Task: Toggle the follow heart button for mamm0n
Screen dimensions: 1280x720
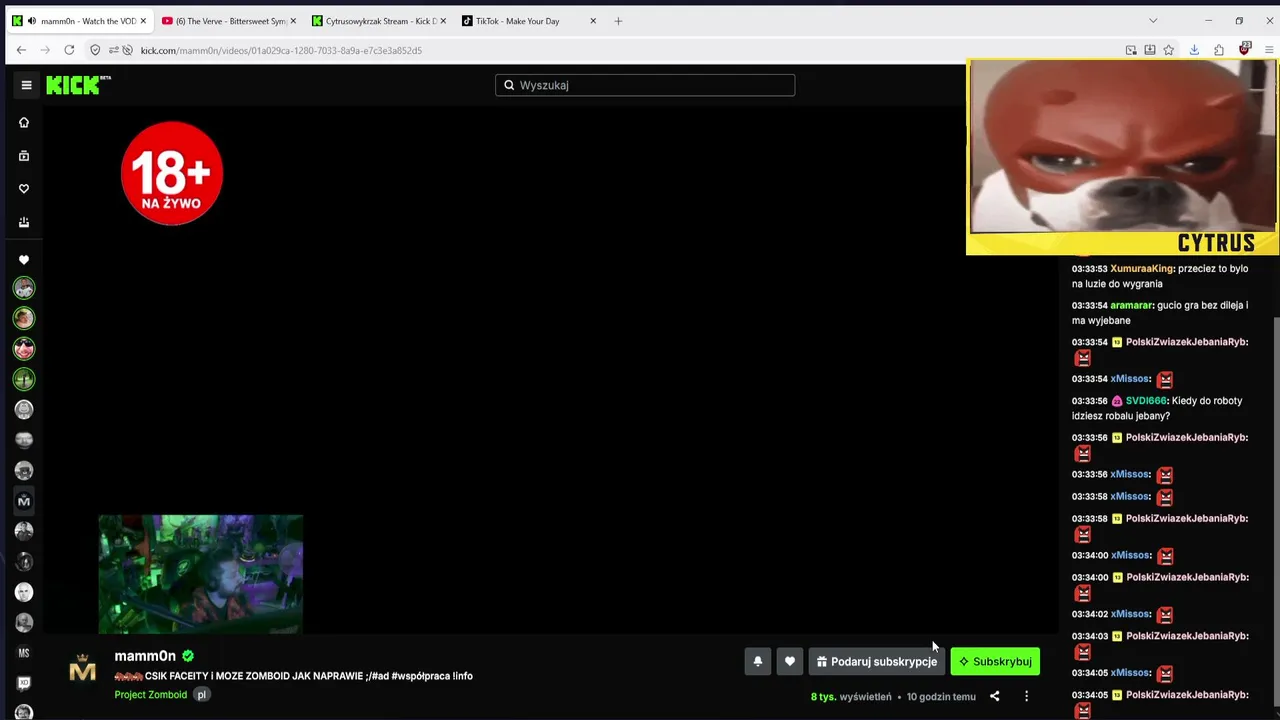Action: click(790, 661)
